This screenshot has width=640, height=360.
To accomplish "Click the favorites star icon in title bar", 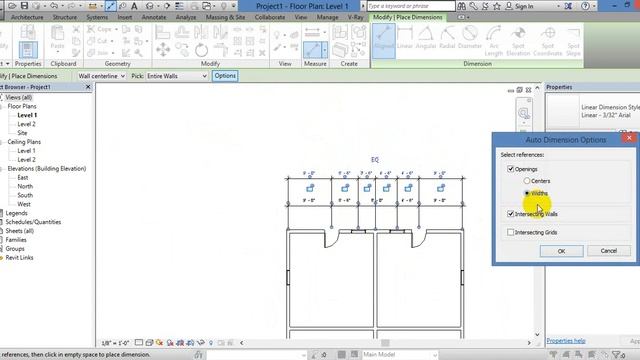I will [x=497, y=6].
